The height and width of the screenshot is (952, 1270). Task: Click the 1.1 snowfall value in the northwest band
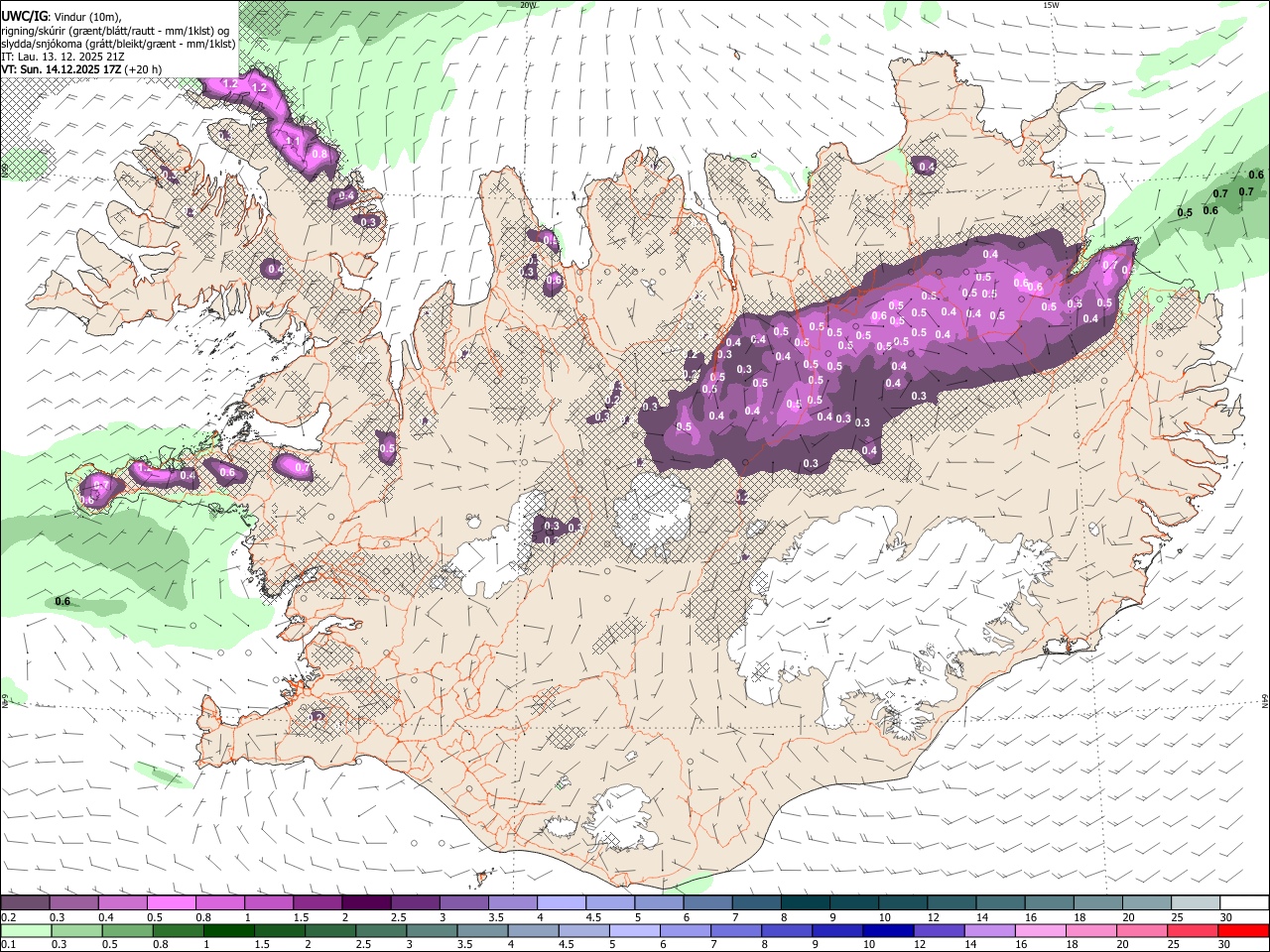[x=293, y=142]
